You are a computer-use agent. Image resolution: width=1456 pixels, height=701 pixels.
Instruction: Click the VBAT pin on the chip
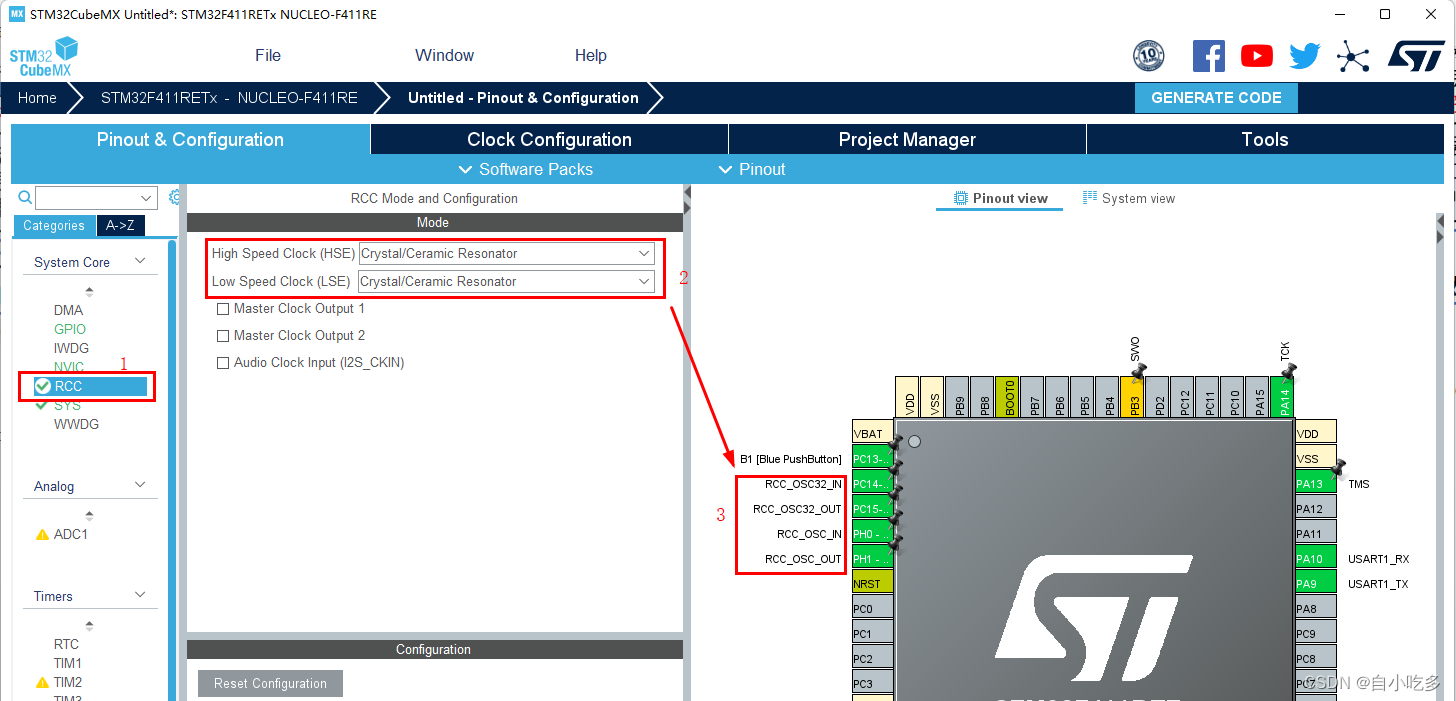(x=873, y=434)
